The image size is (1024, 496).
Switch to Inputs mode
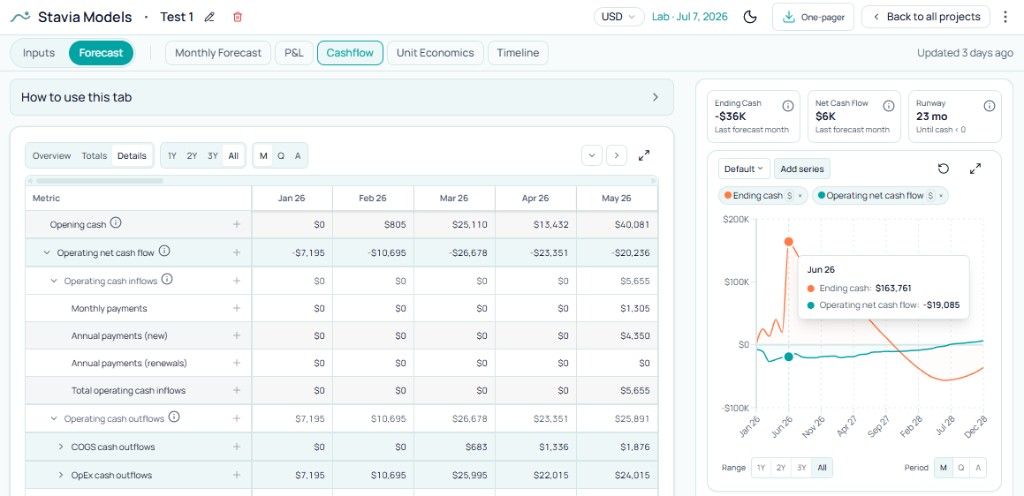(x=39, y=53)
